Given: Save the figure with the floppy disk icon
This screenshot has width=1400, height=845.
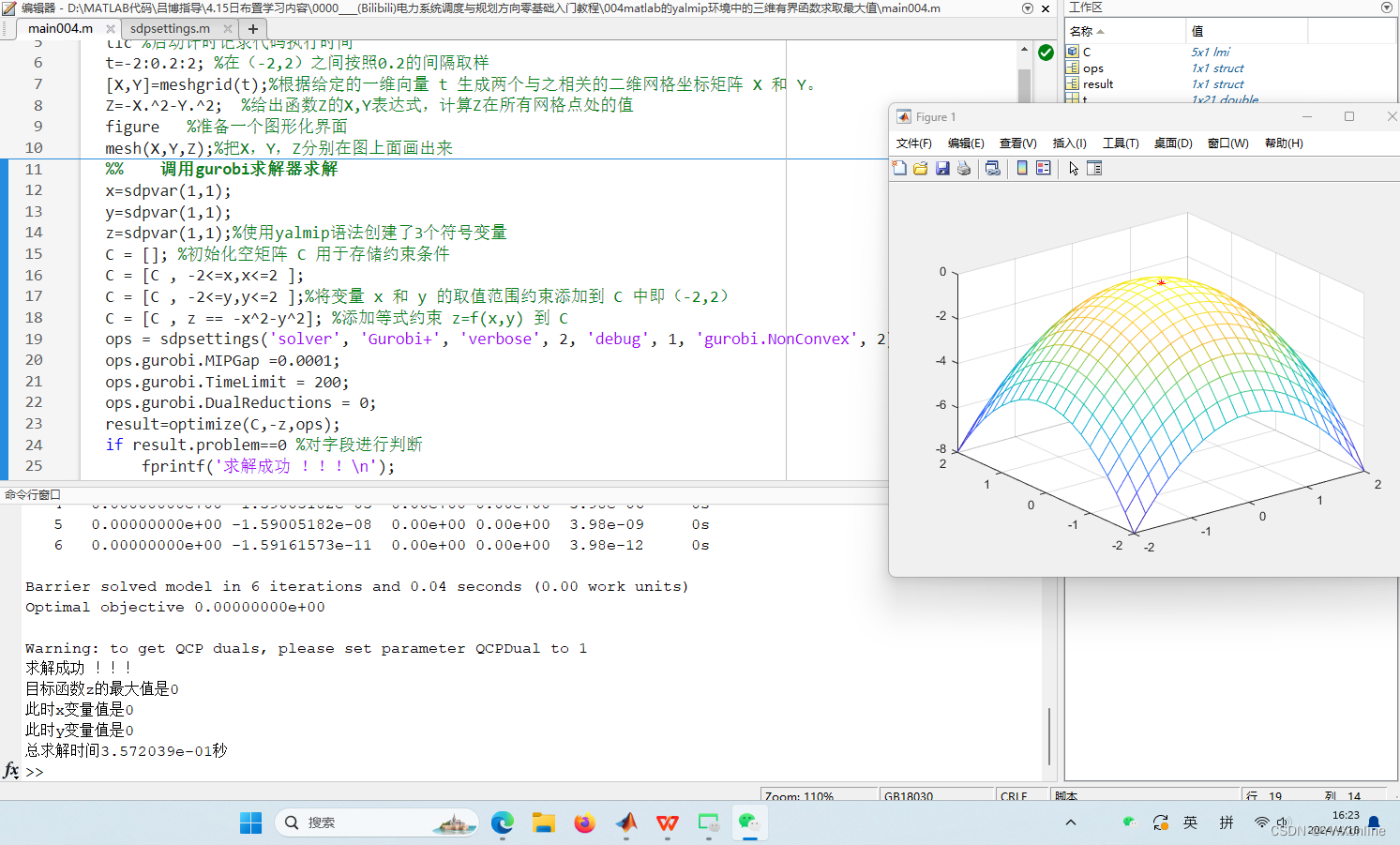Looking at the screenshot, I should point(942,168).
